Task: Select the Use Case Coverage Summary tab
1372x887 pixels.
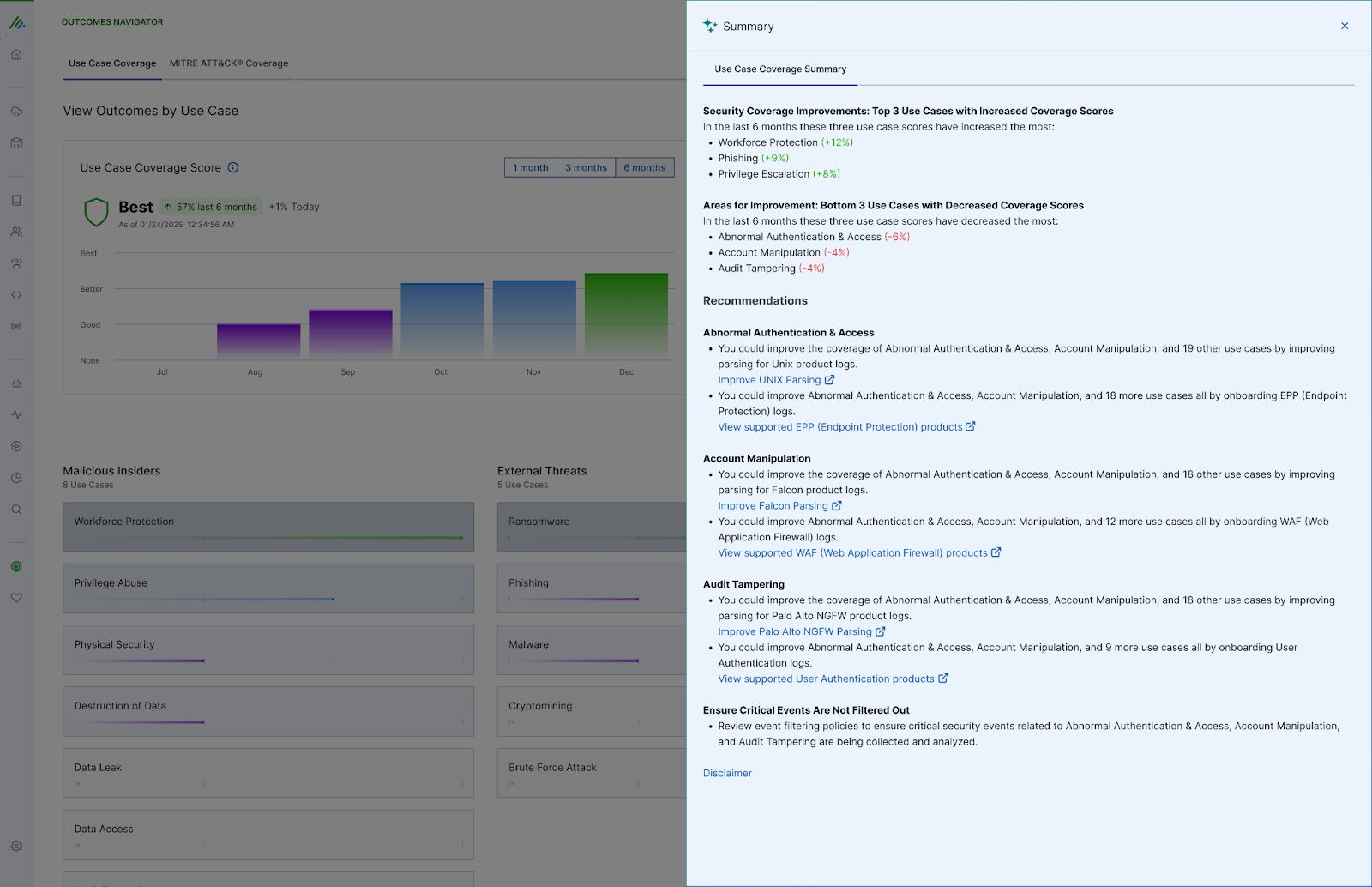Action: (780, 69)
